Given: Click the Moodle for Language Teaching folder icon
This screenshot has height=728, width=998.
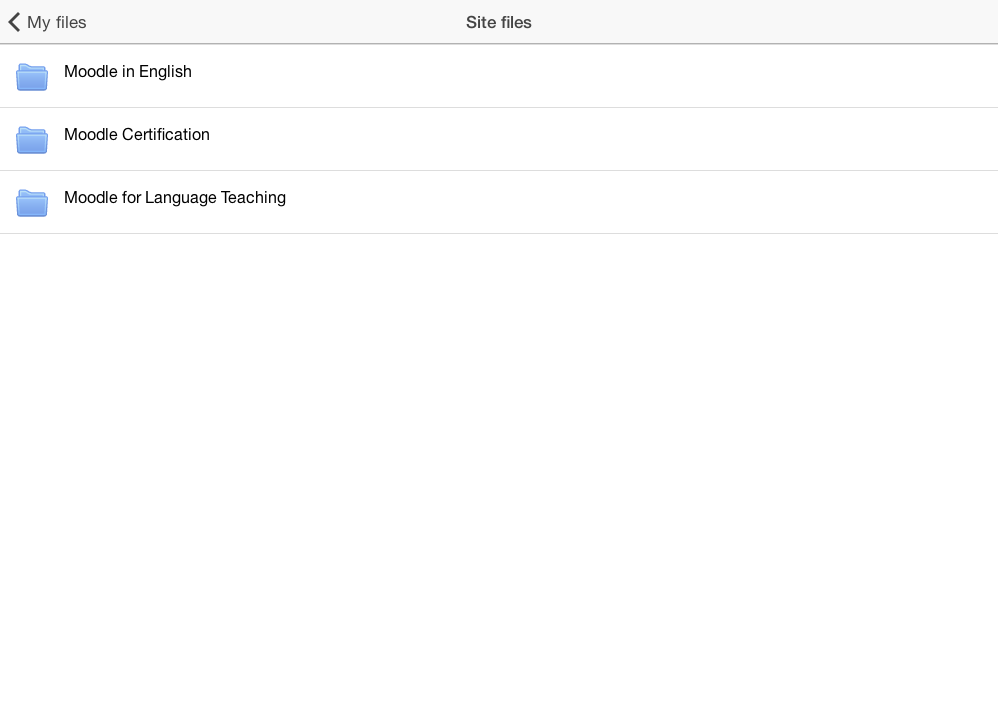Looking at the screenshot, I should pyautogui.click(x=32, y=203).
